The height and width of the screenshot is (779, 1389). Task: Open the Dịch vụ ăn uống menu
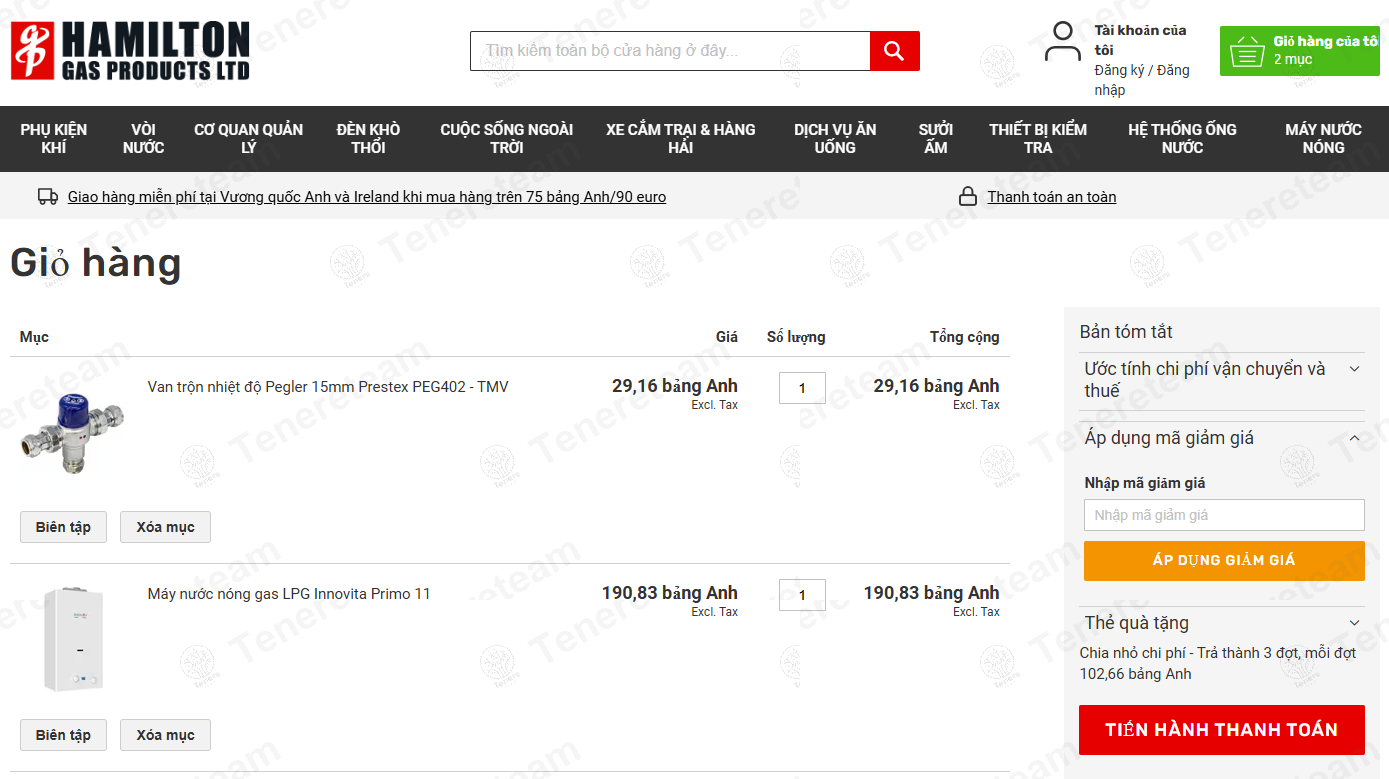click(x=835, y=139)
